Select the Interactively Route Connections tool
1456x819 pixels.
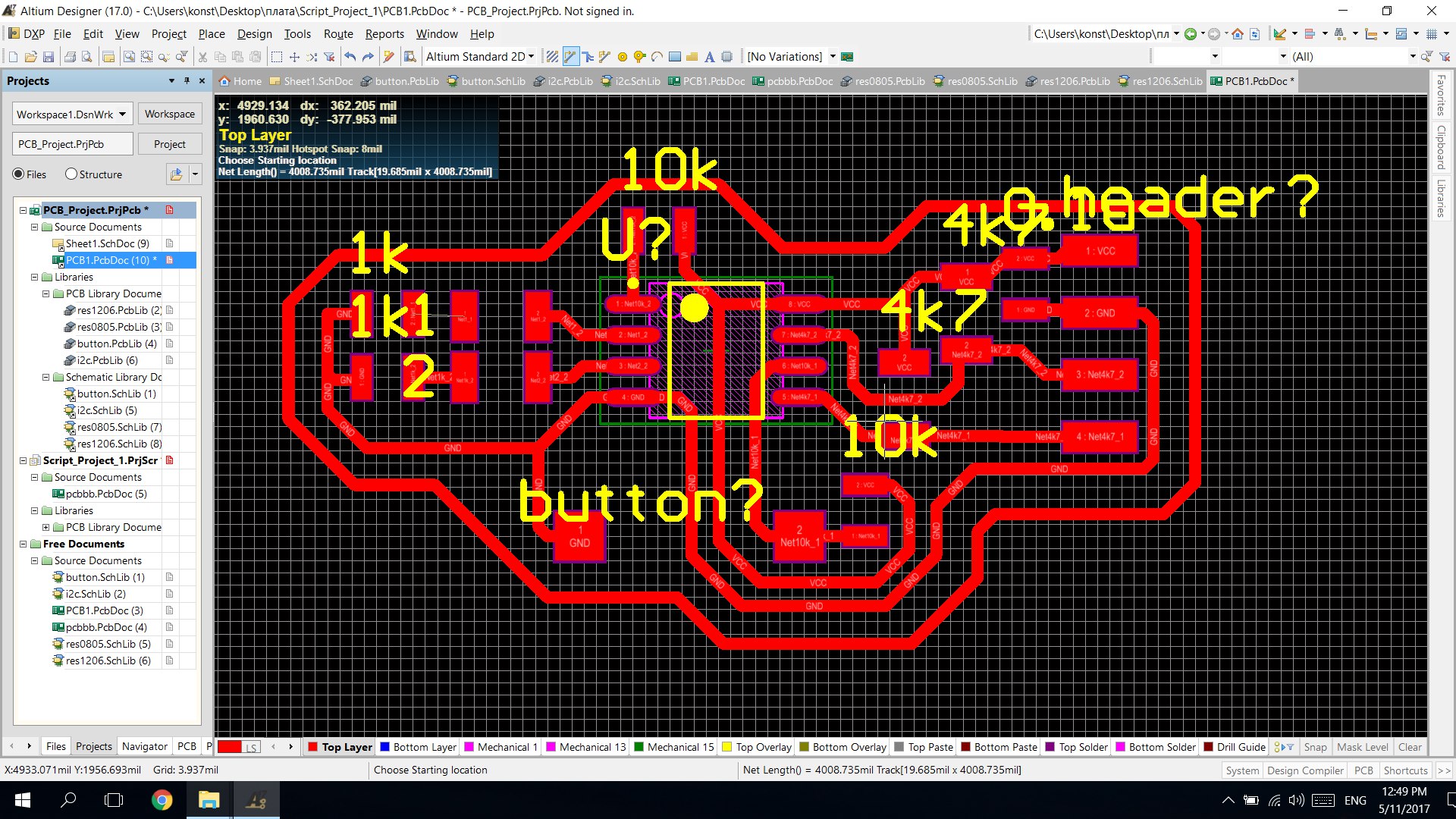570,57
